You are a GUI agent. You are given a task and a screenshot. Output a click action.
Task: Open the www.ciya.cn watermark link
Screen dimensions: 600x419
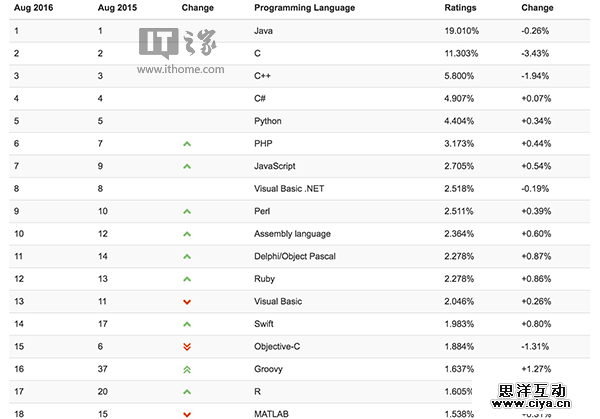tap(540, 406)
